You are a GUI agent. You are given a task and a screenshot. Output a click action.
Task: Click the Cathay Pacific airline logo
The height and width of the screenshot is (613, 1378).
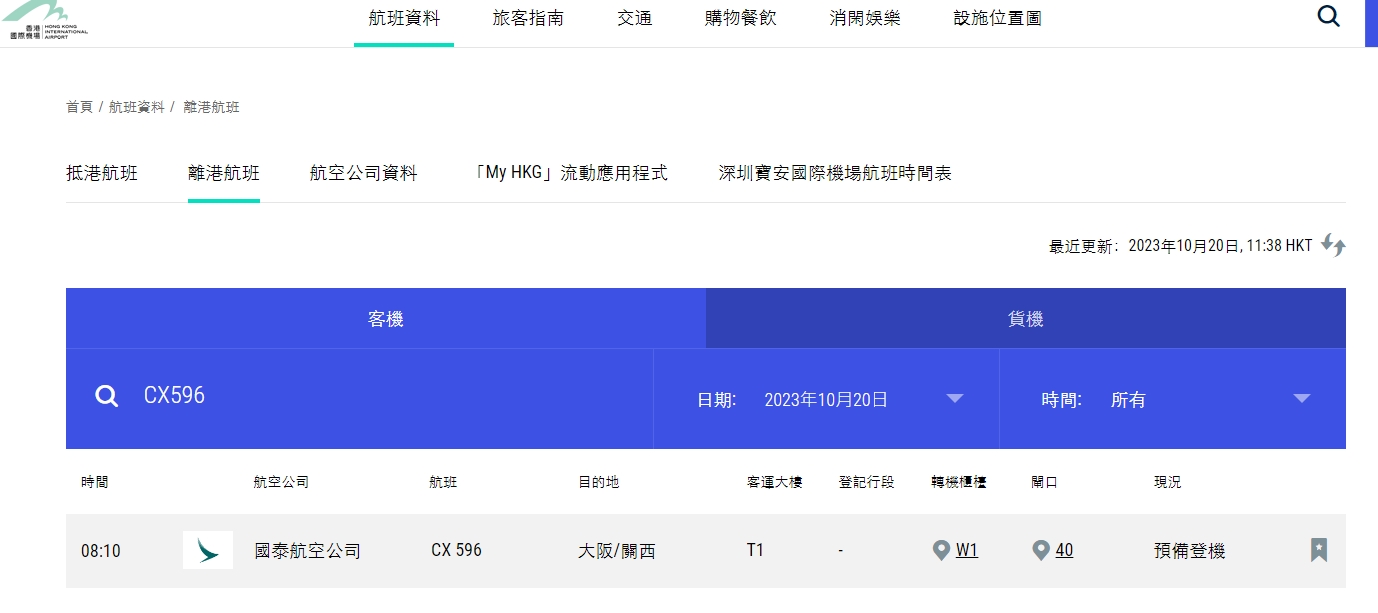[208, 550]
